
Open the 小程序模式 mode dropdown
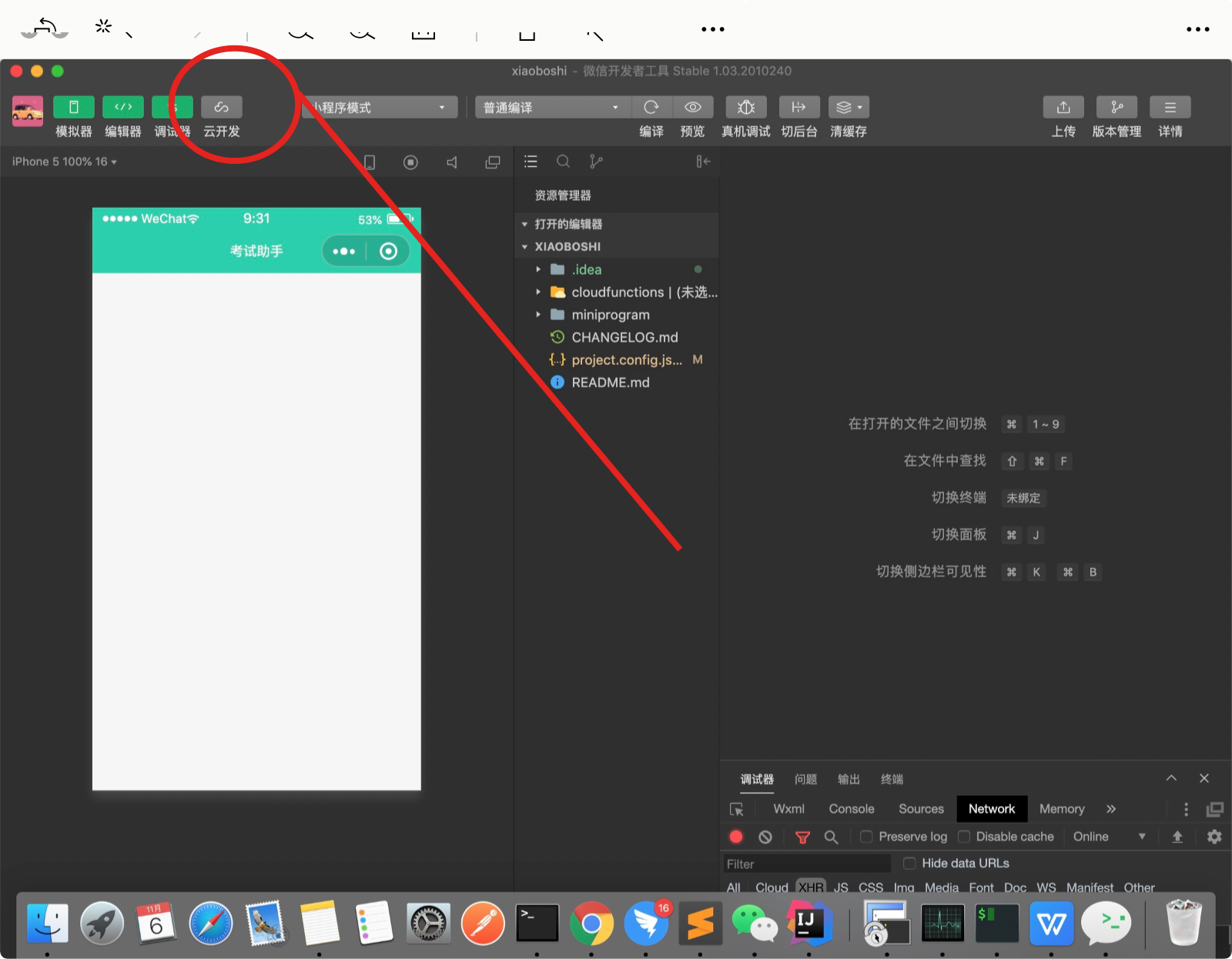[379, 107]
